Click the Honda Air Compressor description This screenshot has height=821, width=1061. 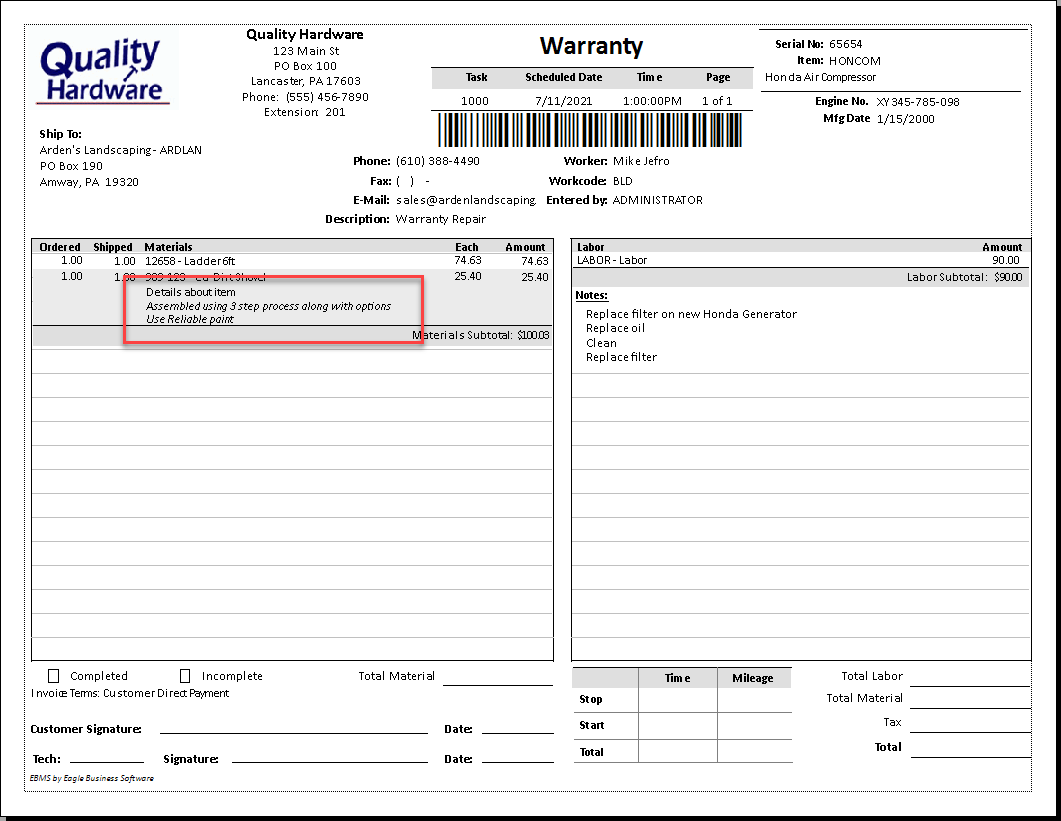point(820,77)
